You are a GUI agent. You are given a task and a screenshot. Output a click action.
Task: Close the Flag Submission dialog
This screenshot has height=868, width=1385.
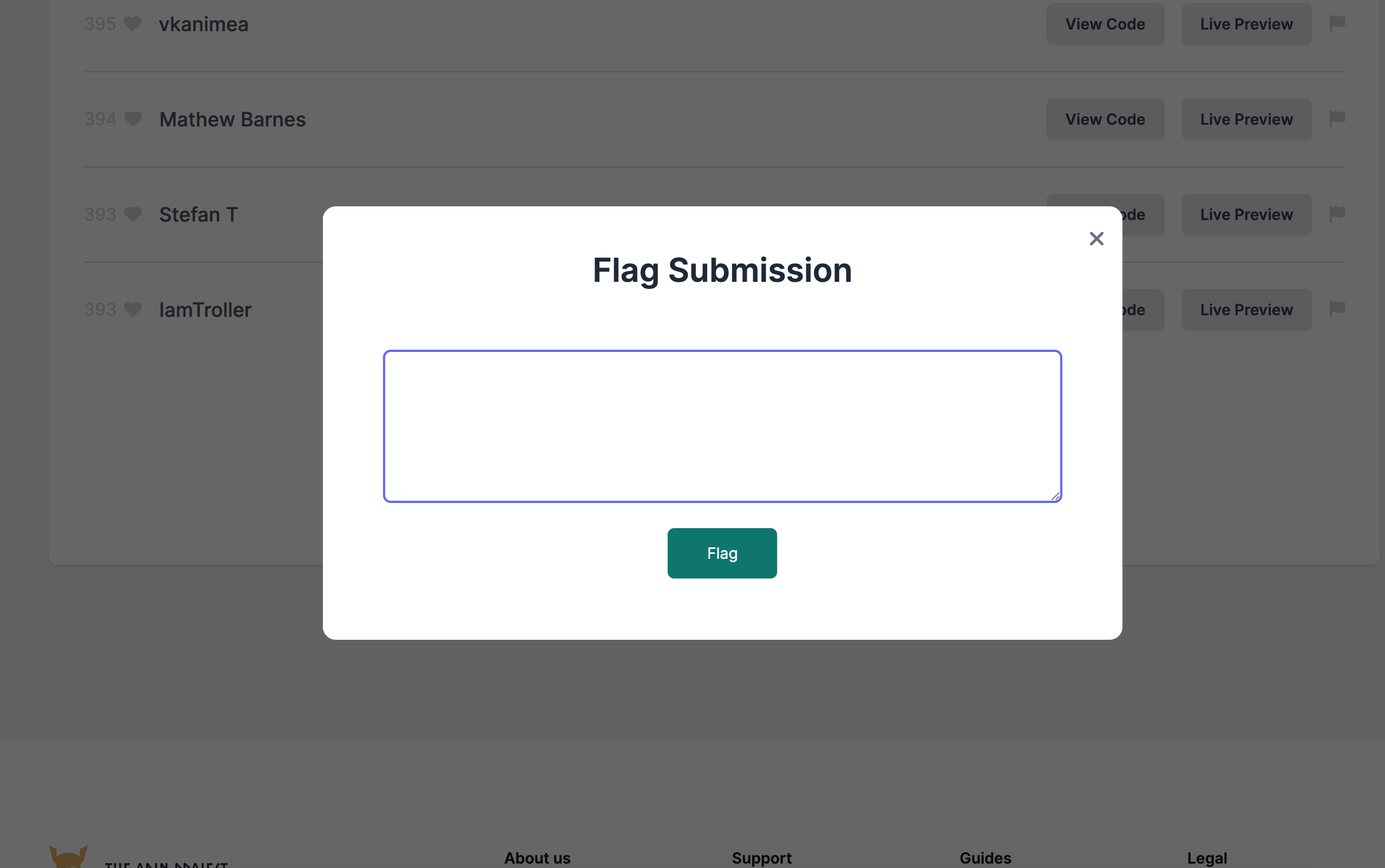click(1095, 238)
